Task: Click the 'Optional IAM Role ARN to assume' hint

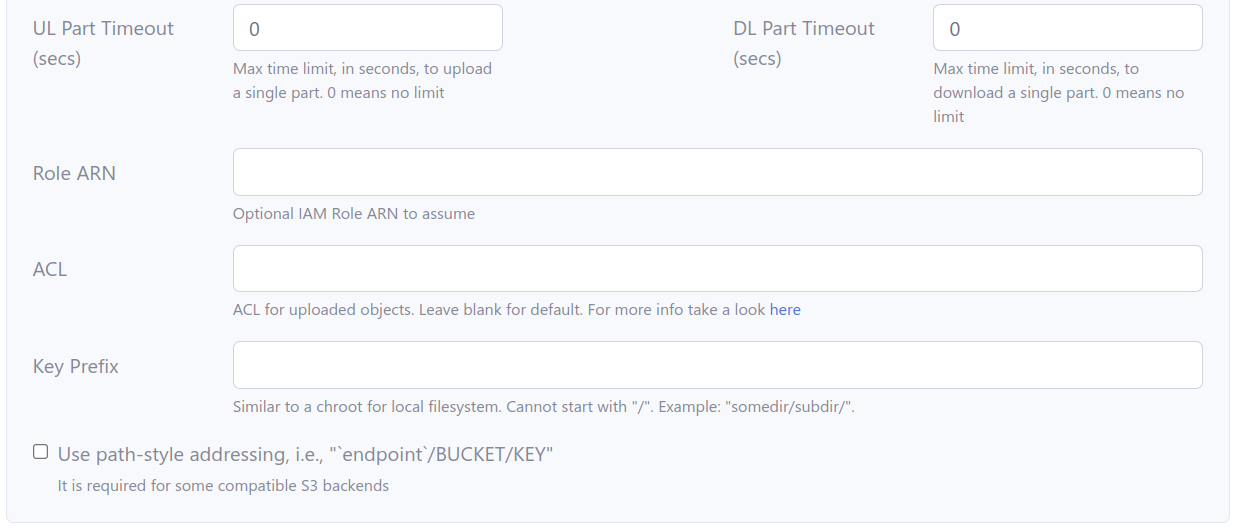Action: (x=354, y=214)
